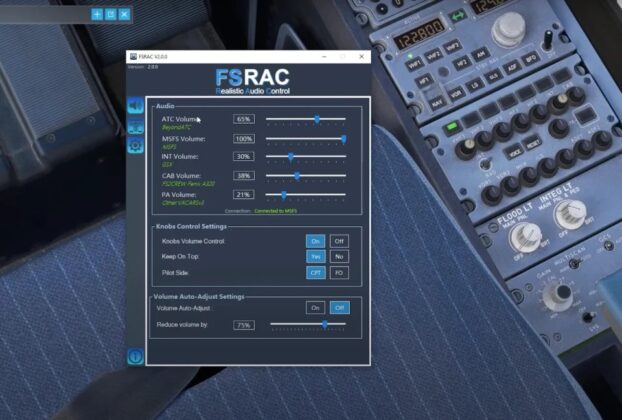This screenshot has width=622, height=420.
Task: Select VHF3 on the cockpit radio panel
Action: 452,47
